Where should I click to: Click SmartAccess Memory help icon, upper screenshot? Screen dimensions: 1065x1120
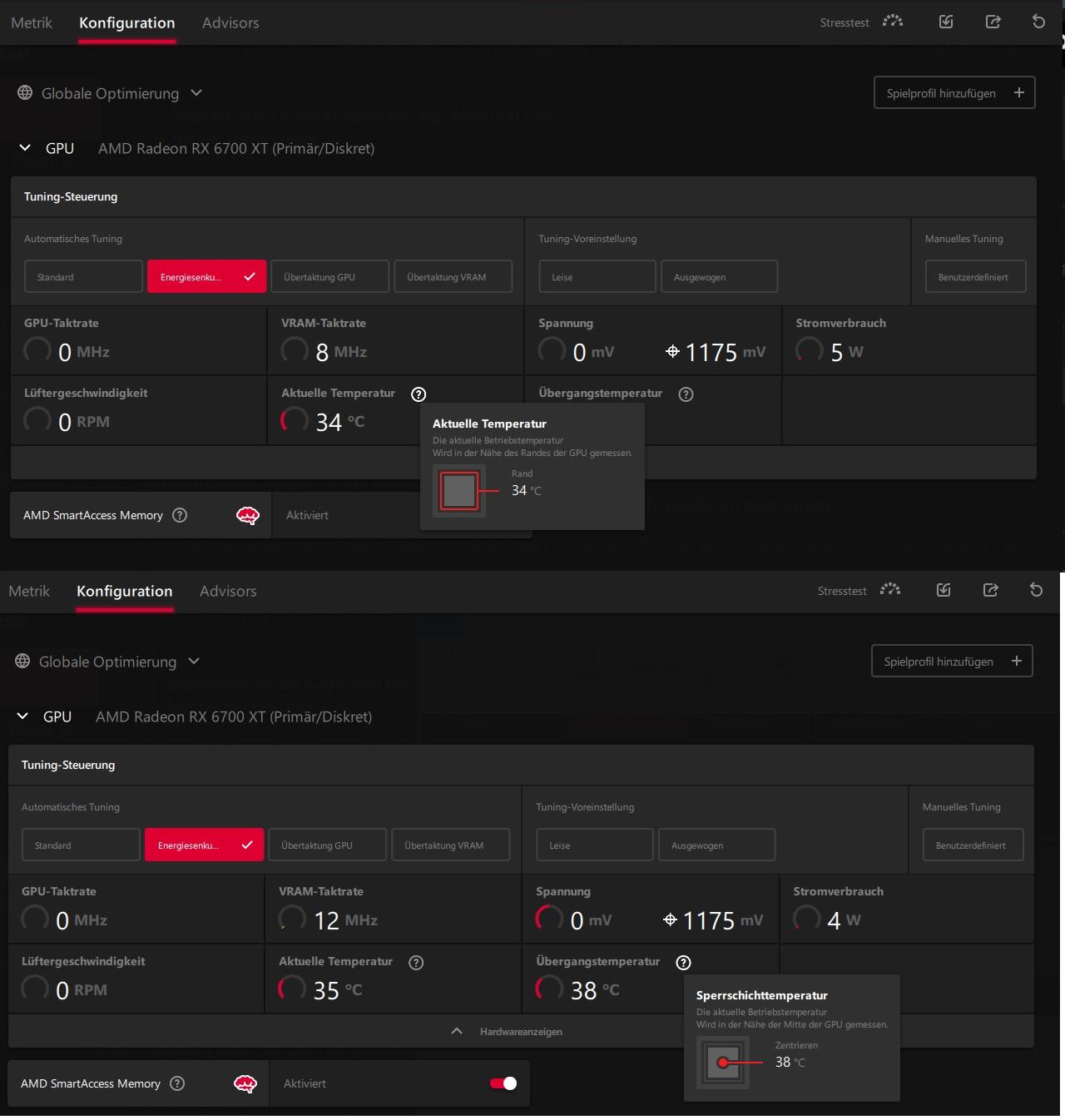click(180, 515)
